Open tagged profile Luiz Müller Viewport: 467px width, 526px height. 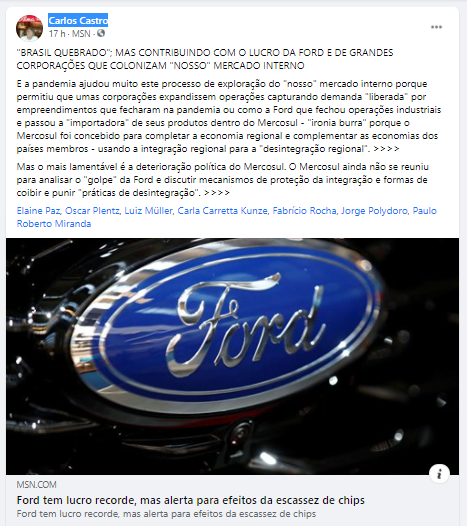[148, 211]
